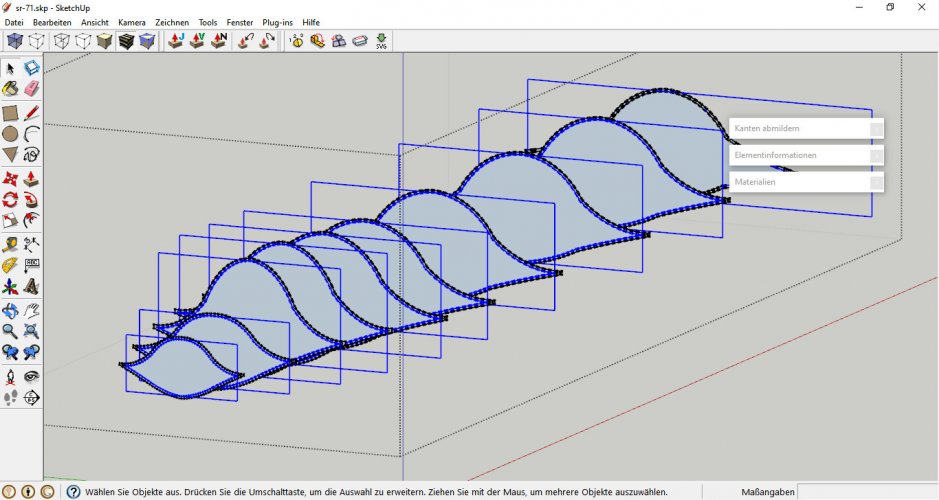The width and height of the screenshot is (939, 500).
Task: Click the Normal Push Pull N icon
Action: (219, 41)
